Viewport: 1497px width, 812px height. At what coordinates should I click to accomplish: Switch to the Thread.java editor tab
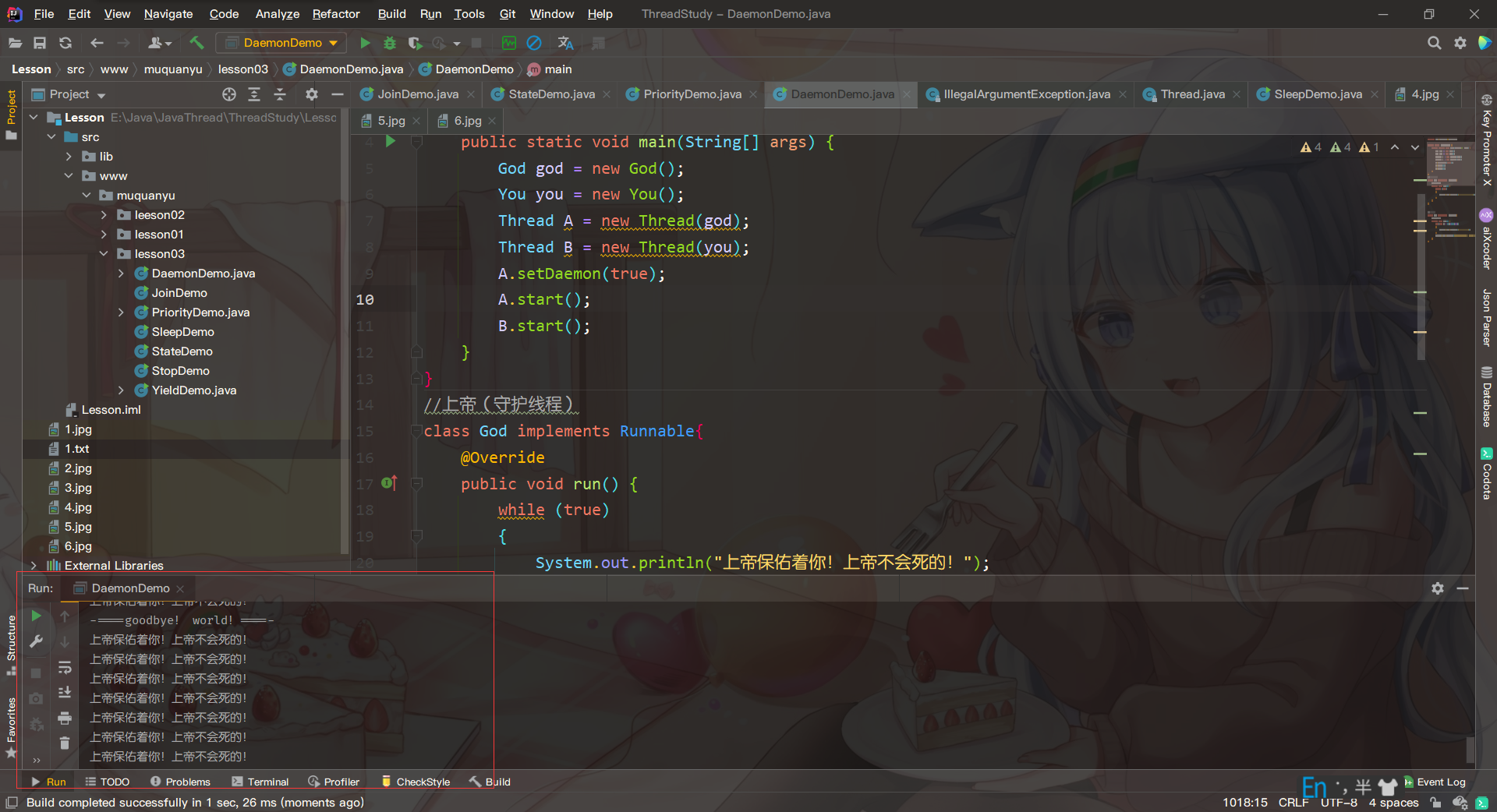coord(1191,94)
